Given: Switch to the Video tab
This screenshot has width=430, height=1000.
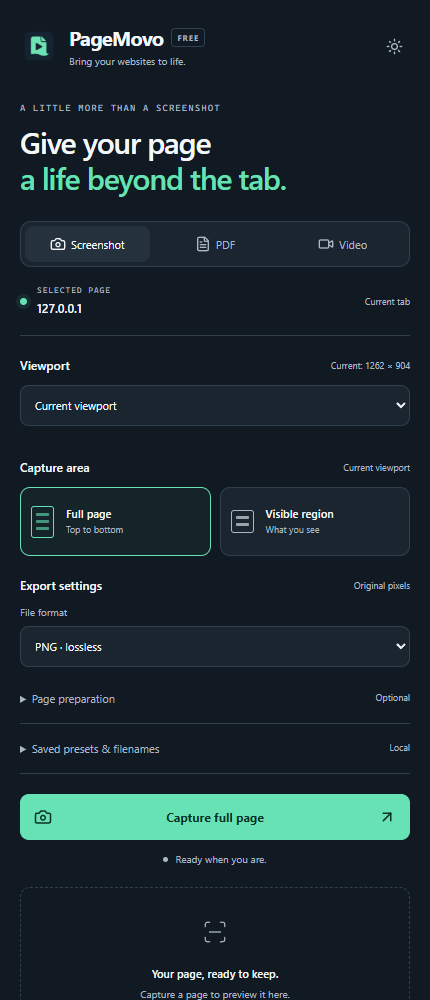Looking at the screenshot, I should 343,244.
